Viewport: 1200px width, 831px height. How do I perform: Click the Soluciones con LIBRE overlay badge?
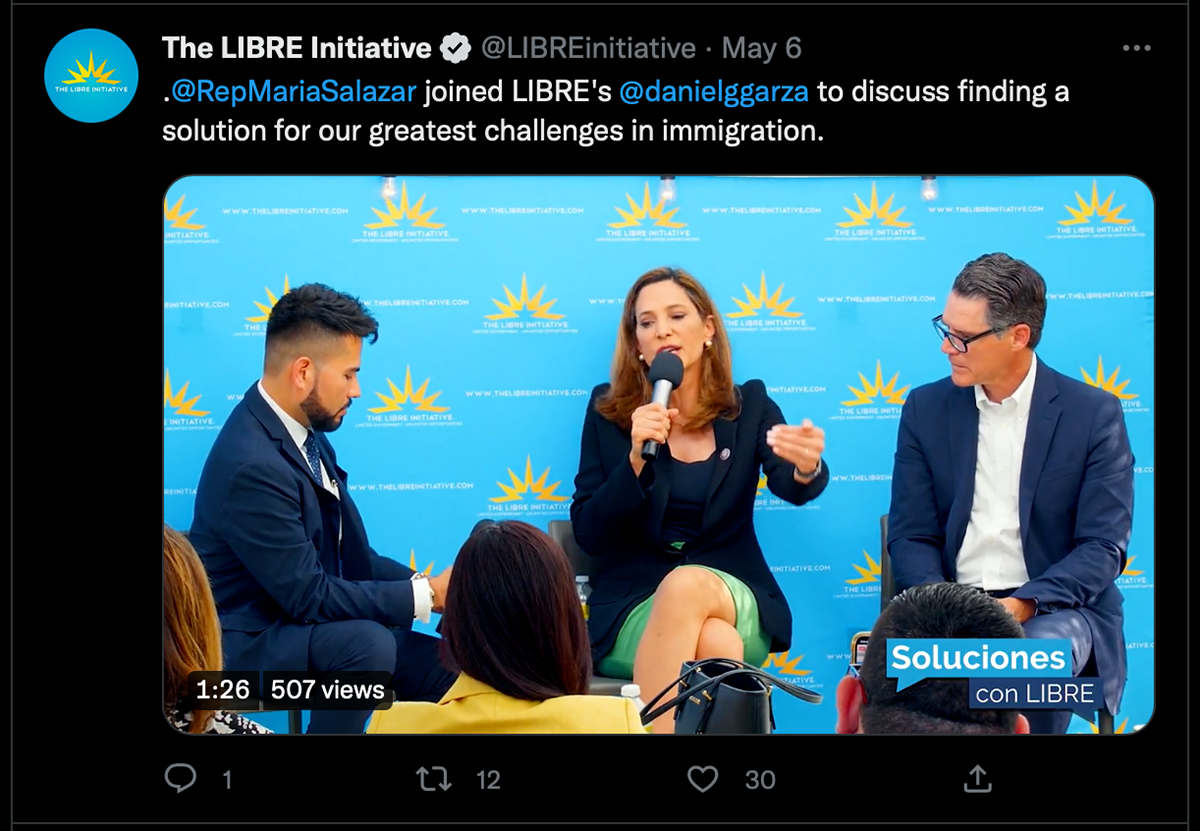pyautogui.click(x=995, y=675)
